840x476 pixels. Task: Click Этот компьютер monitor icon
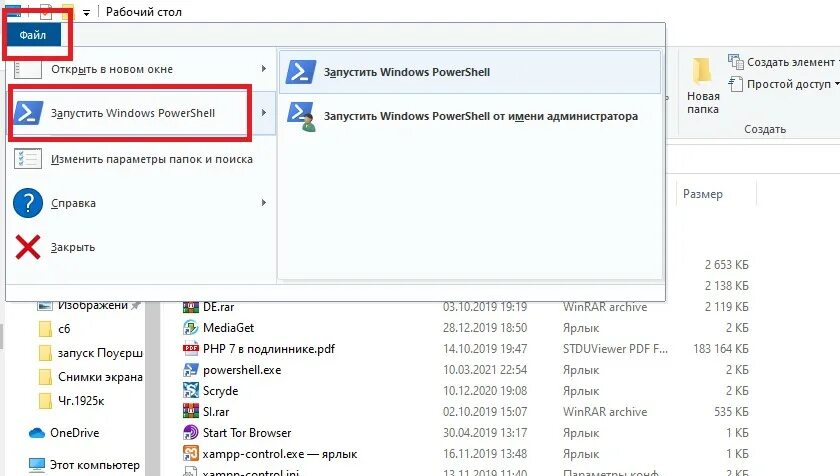pos(36,465)
